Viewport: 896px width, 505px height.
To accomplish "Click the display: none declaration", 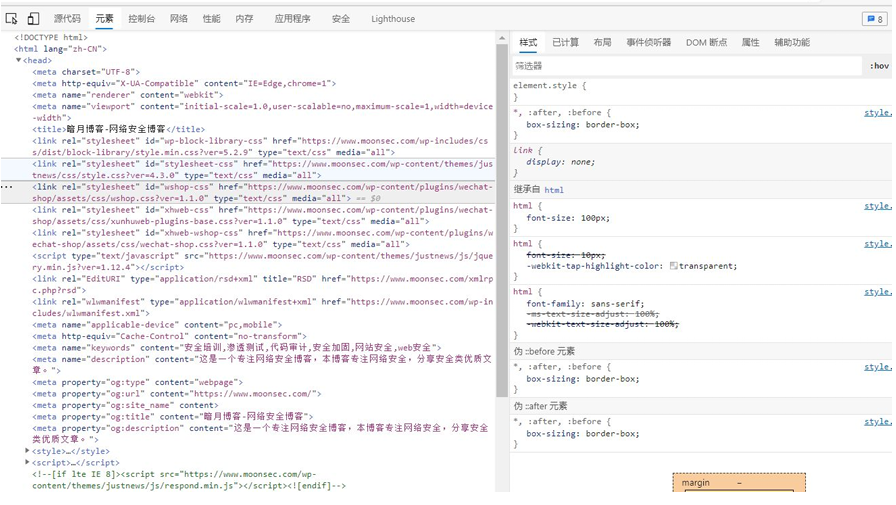I will pos(560,162).
